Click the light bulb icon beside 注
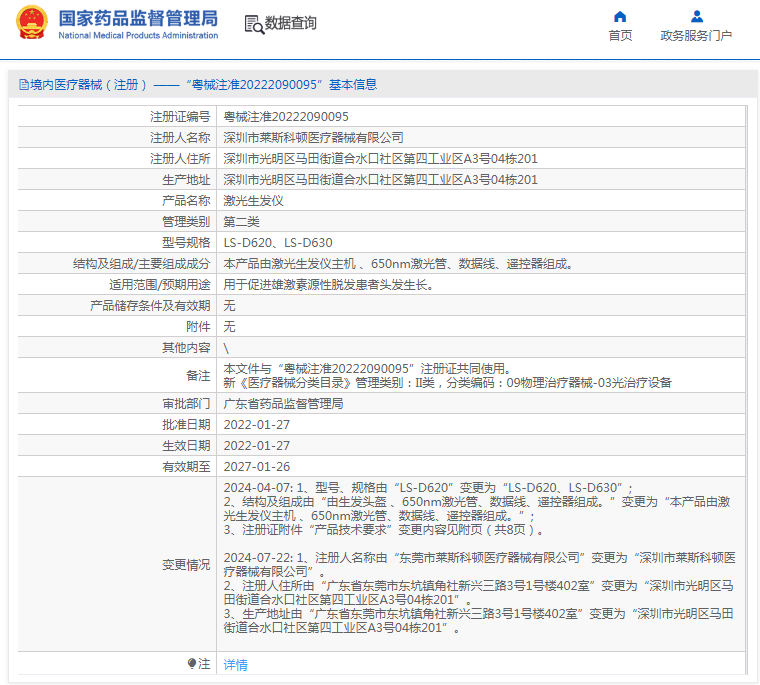 tap(192, 663)
